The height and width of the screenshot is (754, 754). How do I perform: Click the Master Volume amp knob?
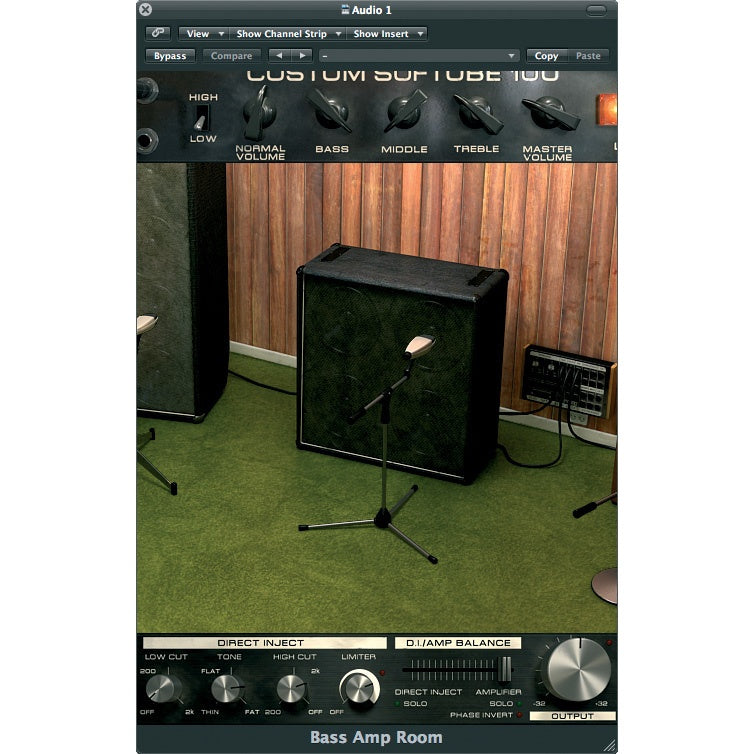pyautogui.click(x=550, y=112)
